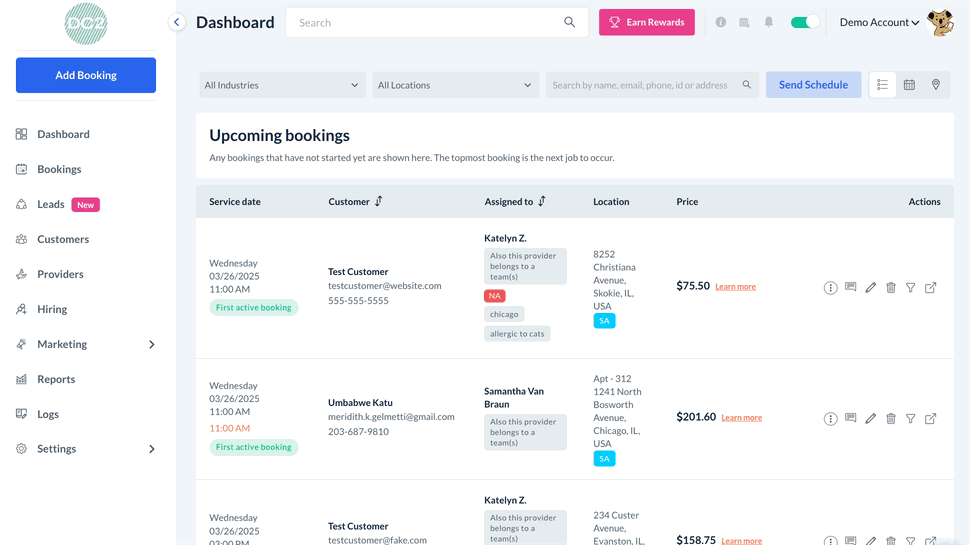The width and height of the screenshot is (970, 545).
Task: Click provider name Samantha Van Braun
Action: 513,398
